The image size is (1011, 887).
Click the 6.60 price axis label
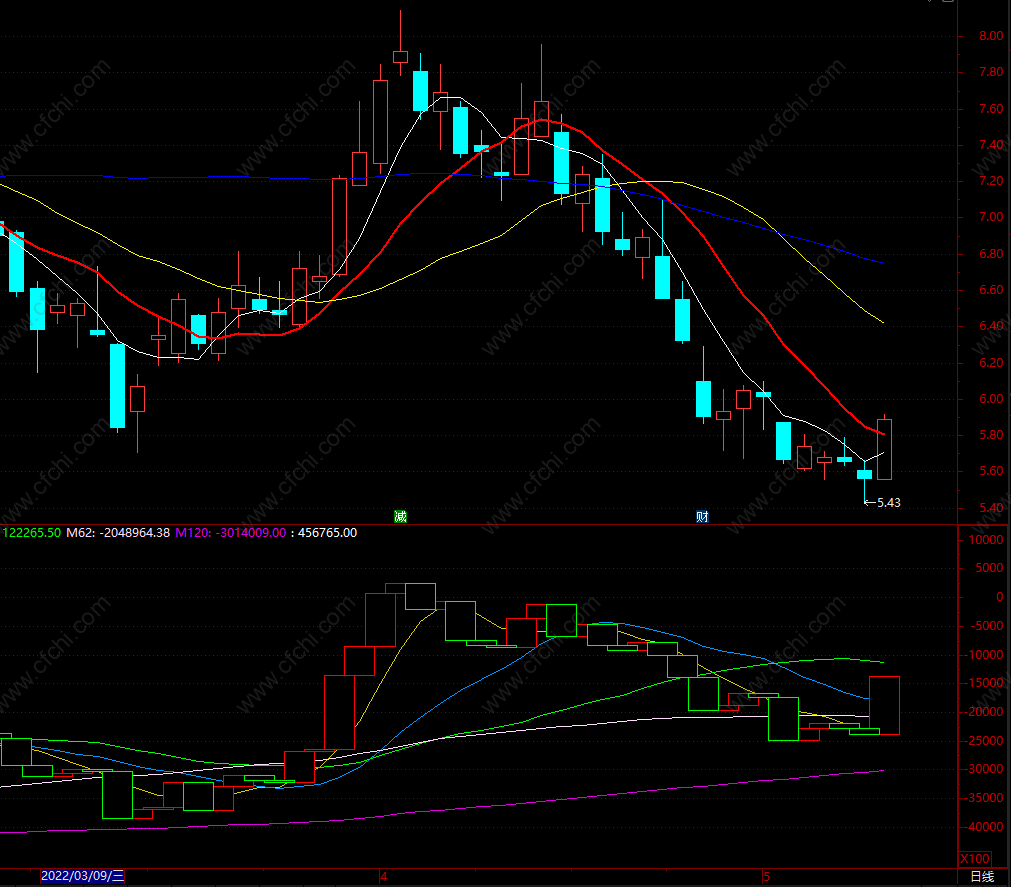pyautogui.click(x=991, y=290)
